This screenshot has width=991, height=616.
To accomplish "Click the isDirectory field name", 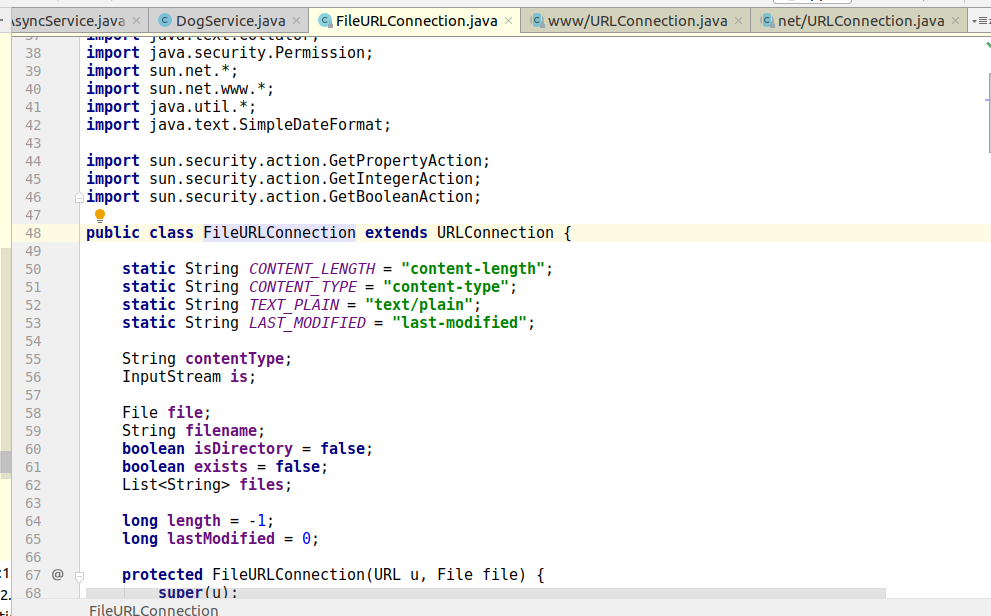I will coord(243,449).
